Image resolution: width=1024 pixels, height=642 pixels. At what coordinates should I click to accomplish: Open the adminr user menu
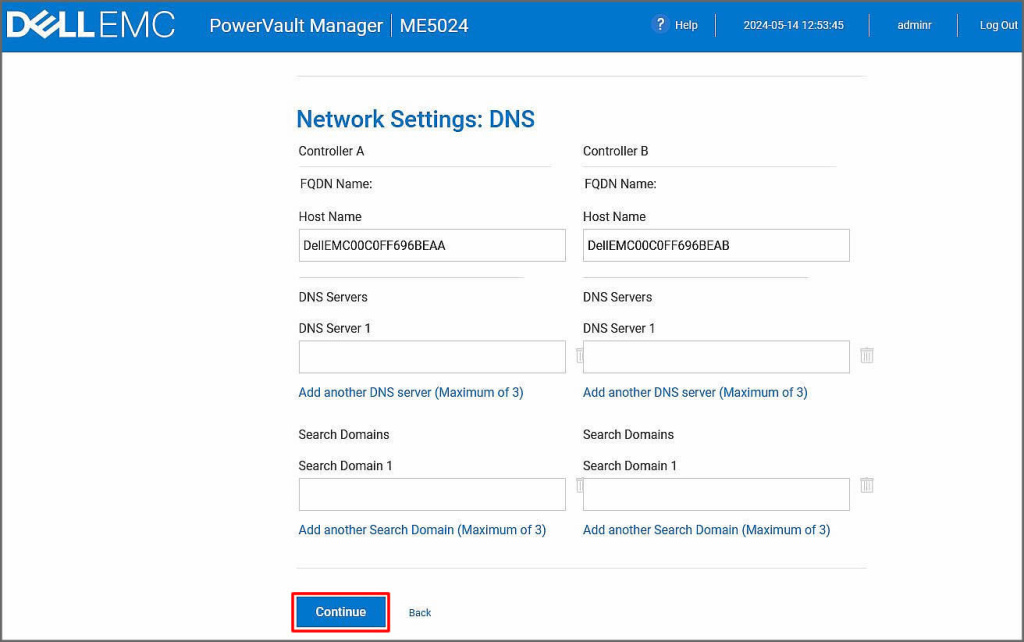point(914,25)
